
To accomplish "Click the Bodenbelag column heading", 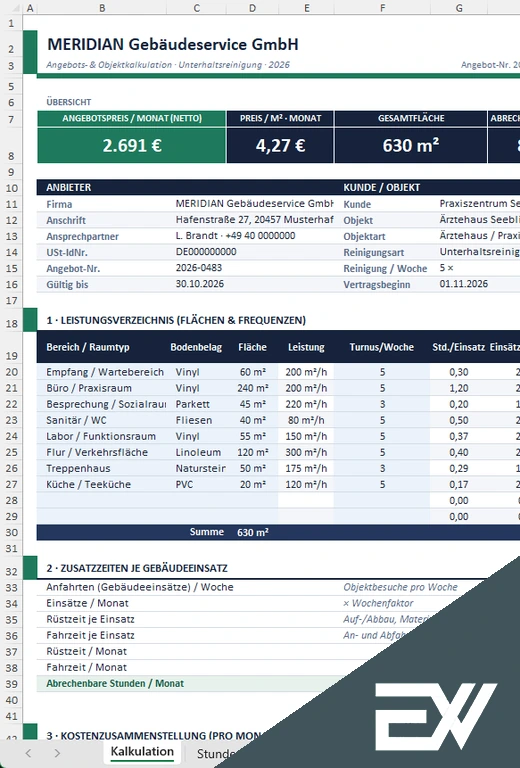I will [x=196, y=347].
